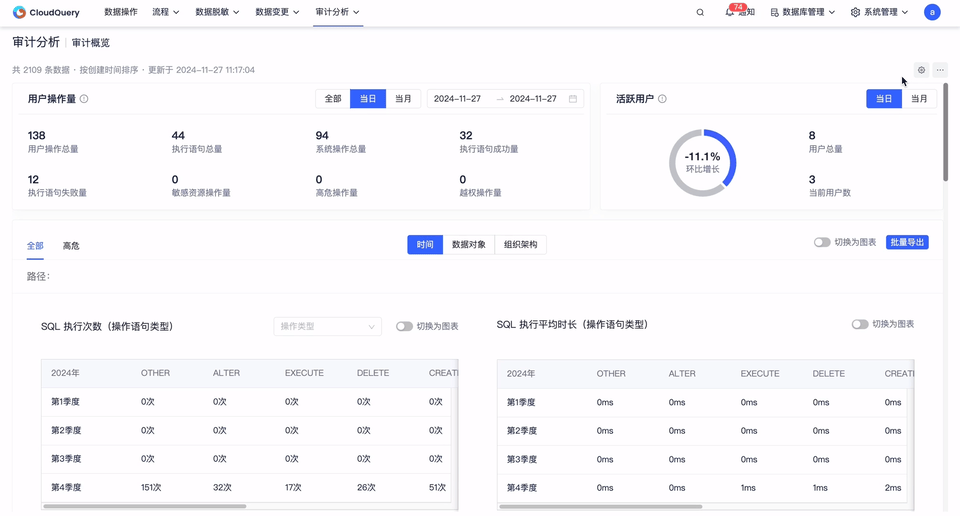Click the -11.1% growth ring chart
This screenshot has width=960, height=516.
[702, 162]
